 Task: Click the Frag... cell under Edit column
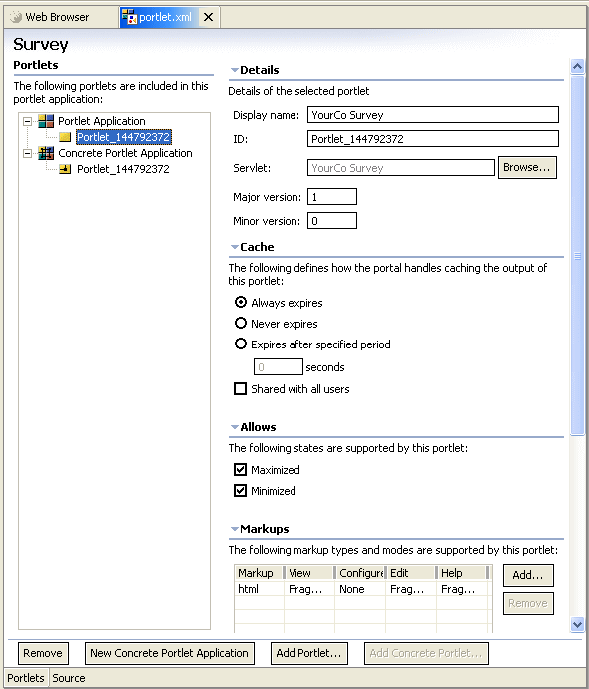pyautogui.click(x=411, y=589)
